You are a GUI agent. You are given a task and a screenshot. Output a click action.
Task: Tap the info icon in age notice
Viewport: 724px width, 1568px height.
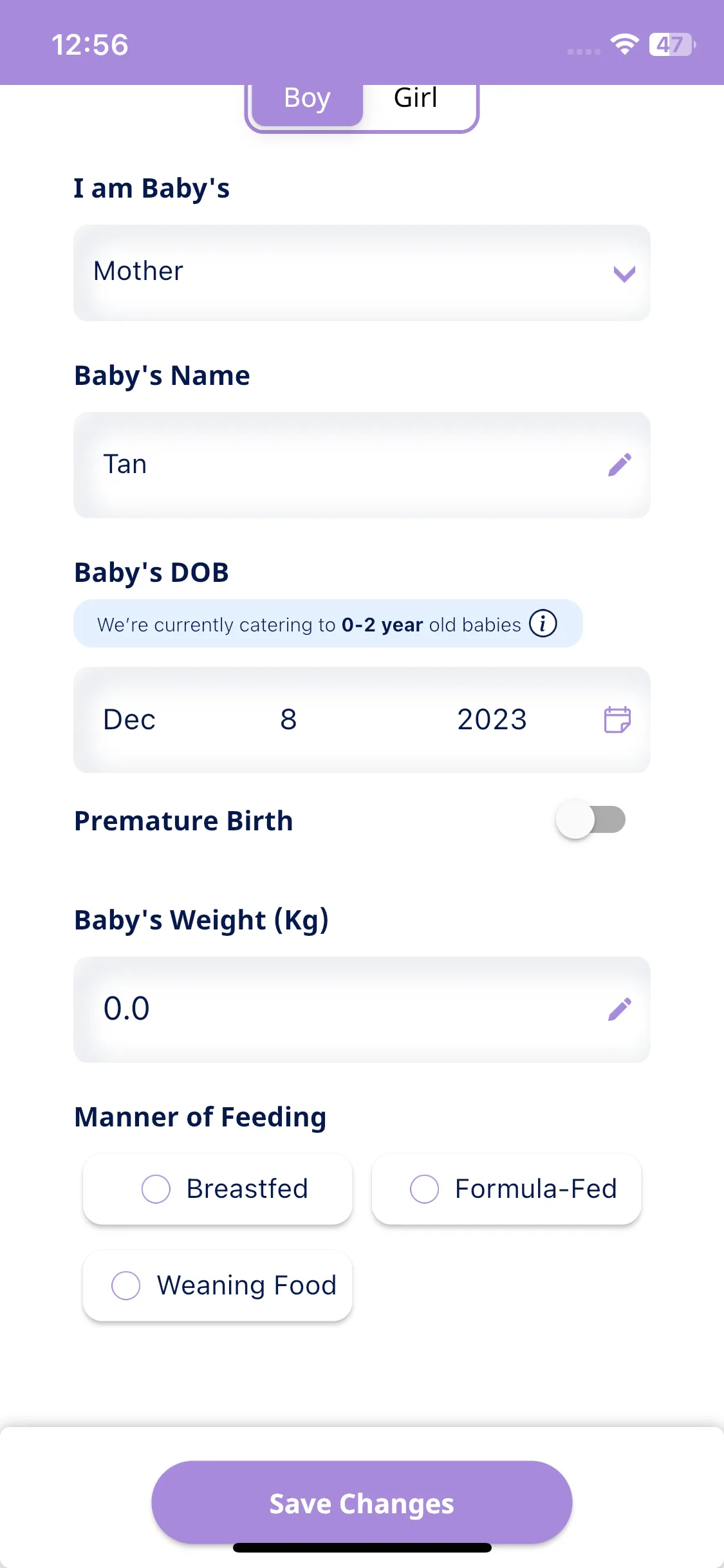(x=543, y=624)
